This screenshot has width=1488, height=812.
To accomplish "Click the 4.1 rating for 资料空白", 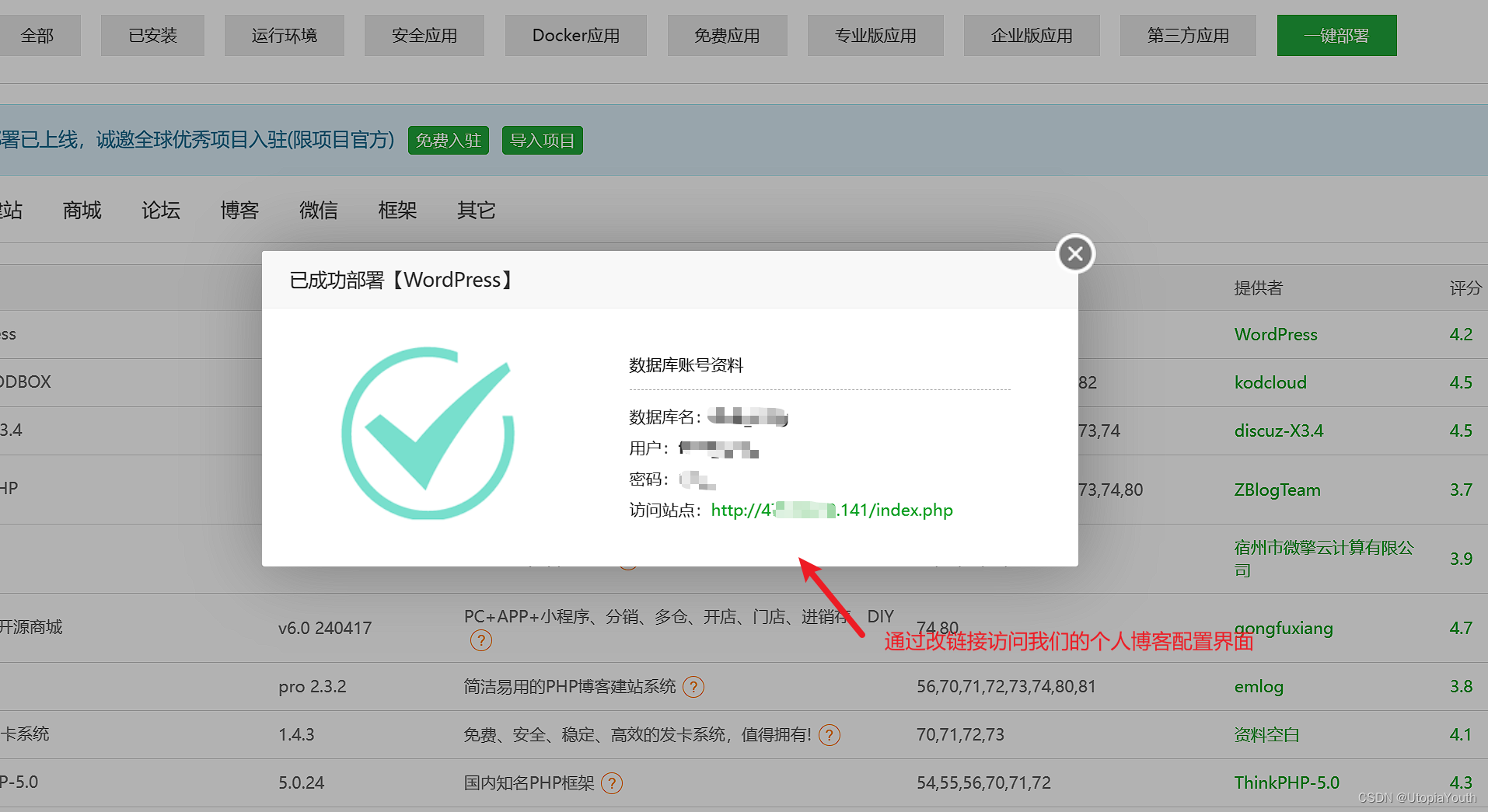I will point(1461,734).
